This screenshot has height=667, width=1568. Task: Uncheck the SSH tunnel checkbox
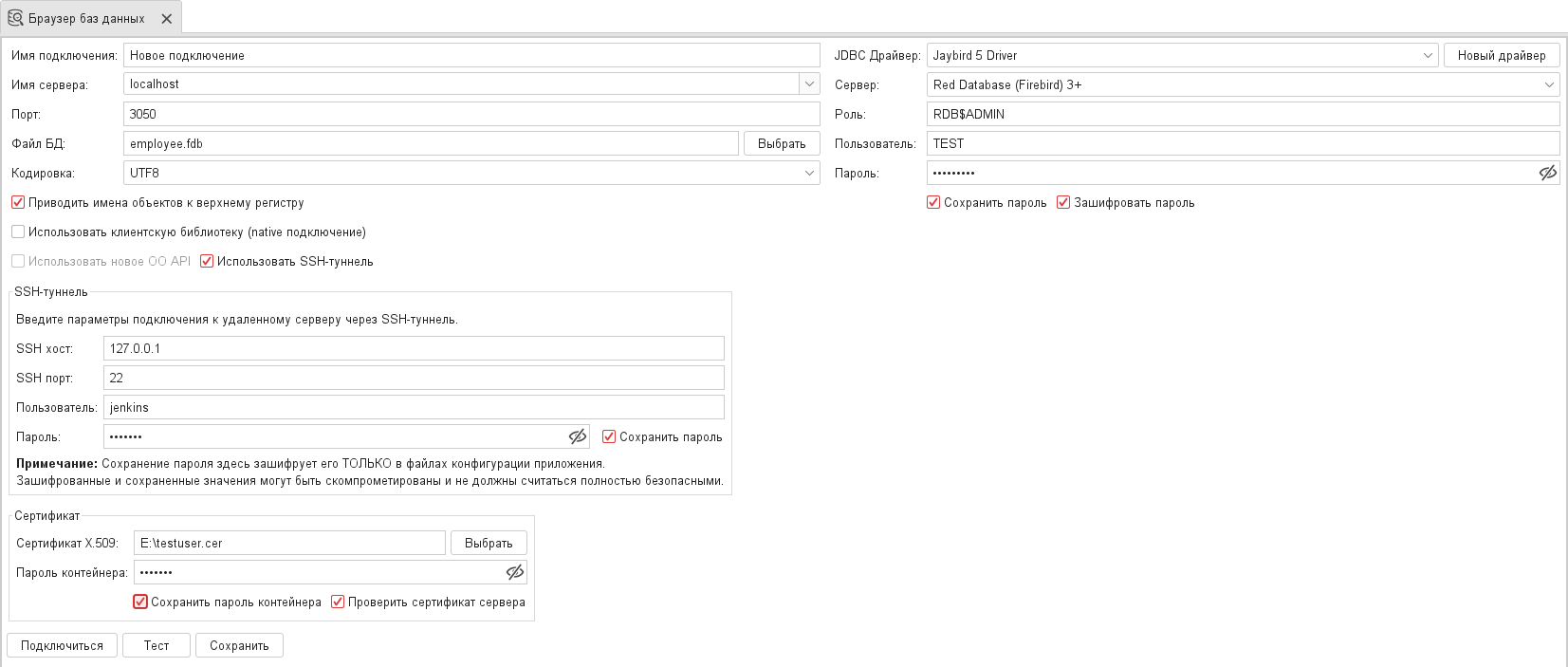(207, 261)
